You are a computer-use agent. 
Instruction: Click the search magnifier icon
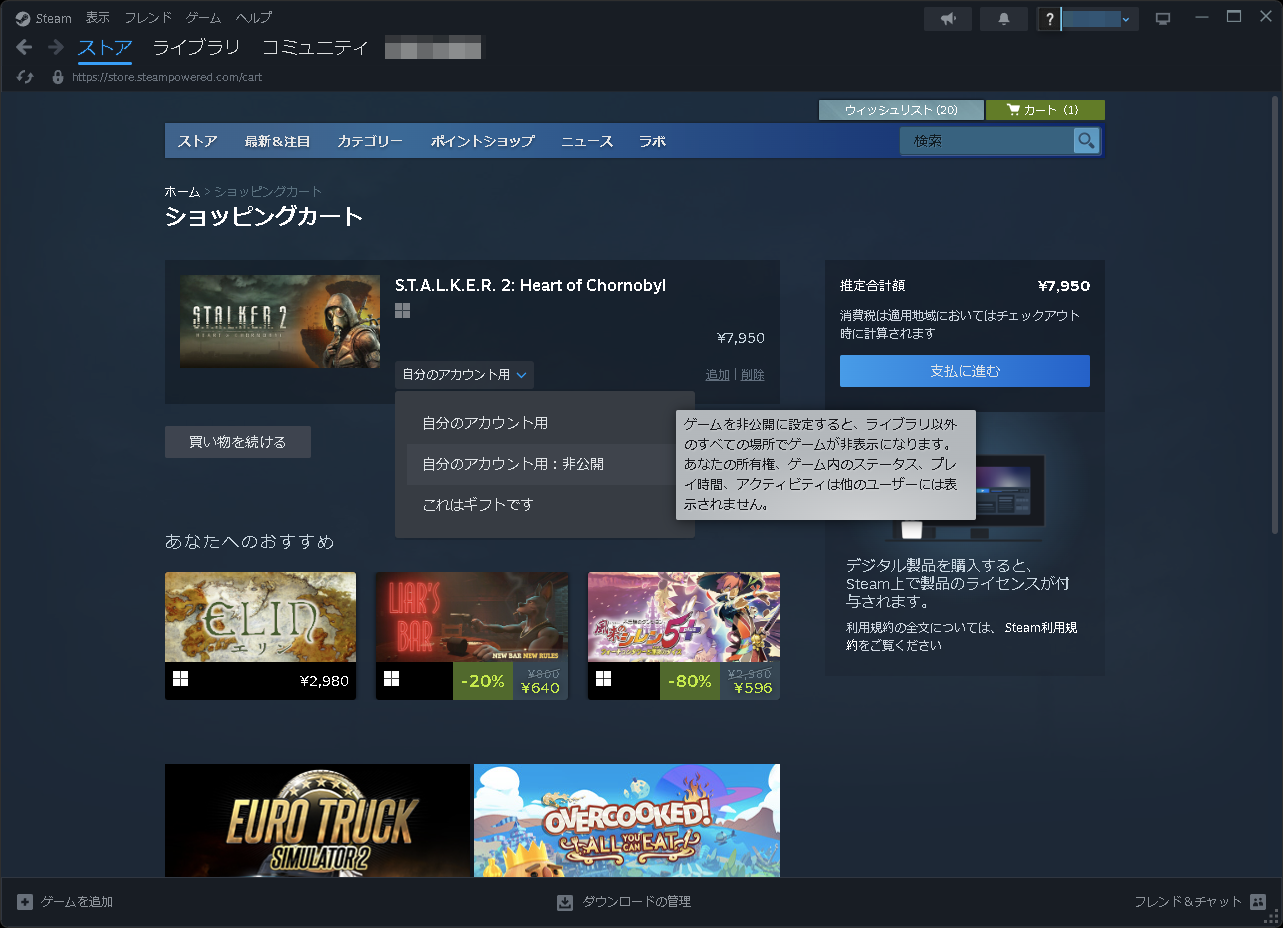coord(1086,140)
